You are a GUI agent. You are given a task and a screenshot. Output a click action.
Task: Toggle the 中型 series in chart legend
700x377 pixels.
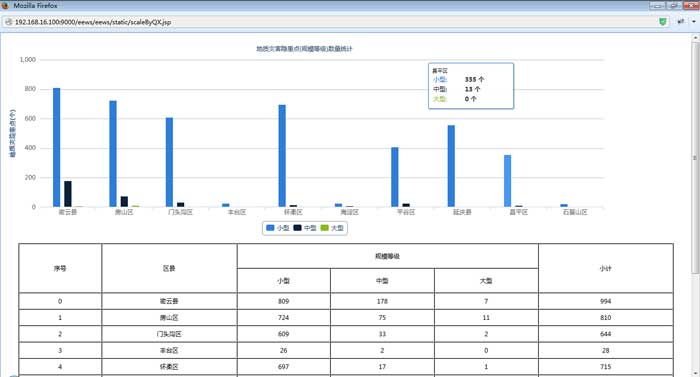pyautogui.click(x=305, y=228)
